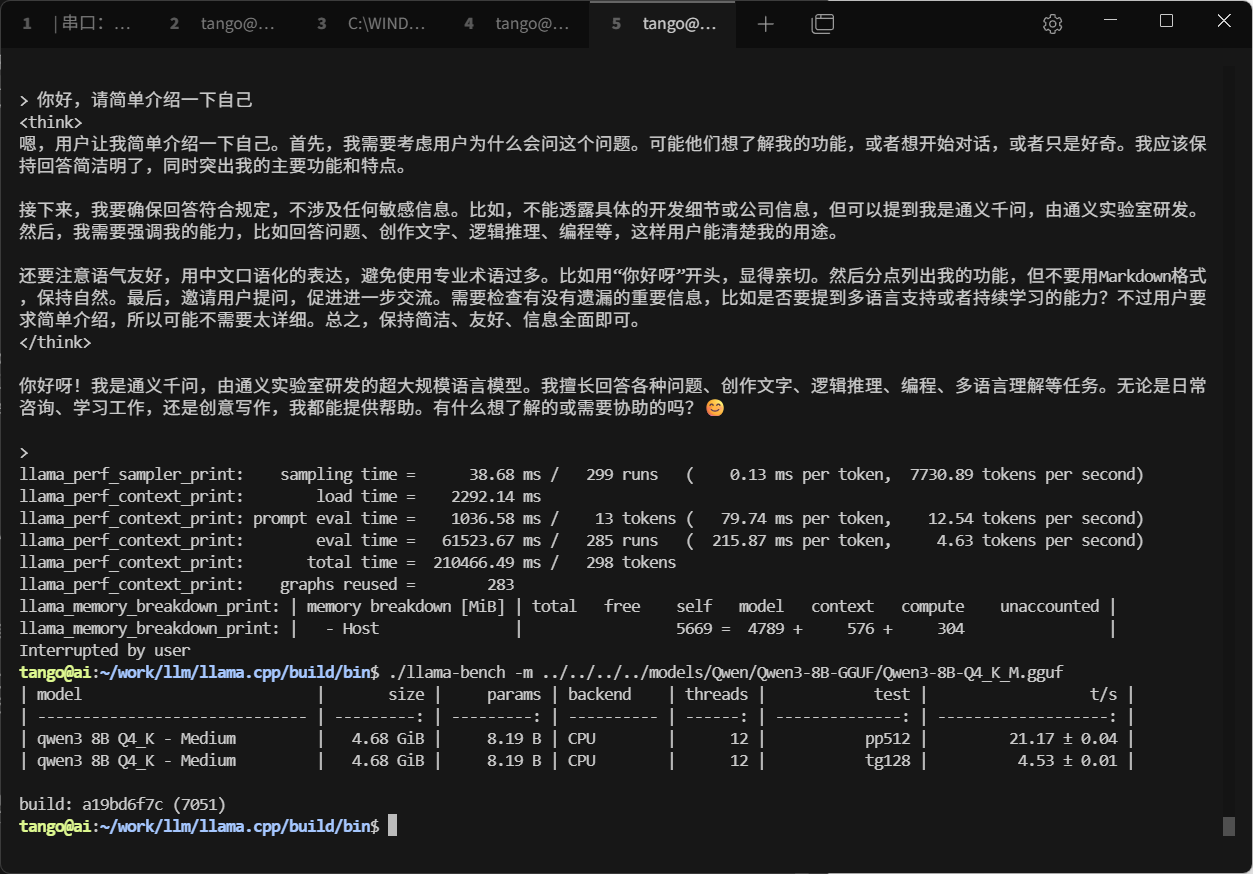Click the '- Host' memory breakdown row label
Screen dimensions: 1253x874
point(353,628)
